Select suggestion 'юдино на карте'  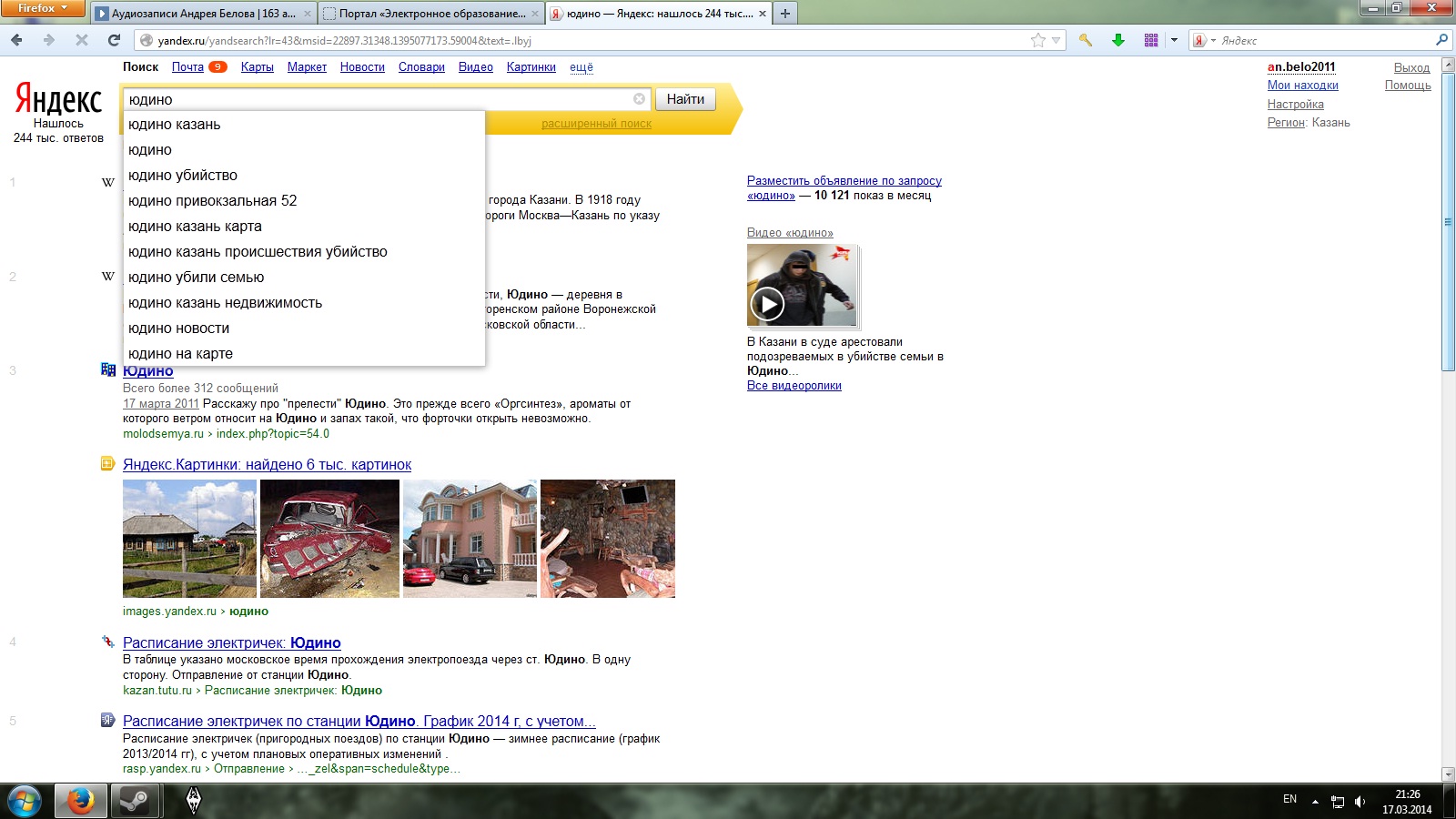point(304,354)
